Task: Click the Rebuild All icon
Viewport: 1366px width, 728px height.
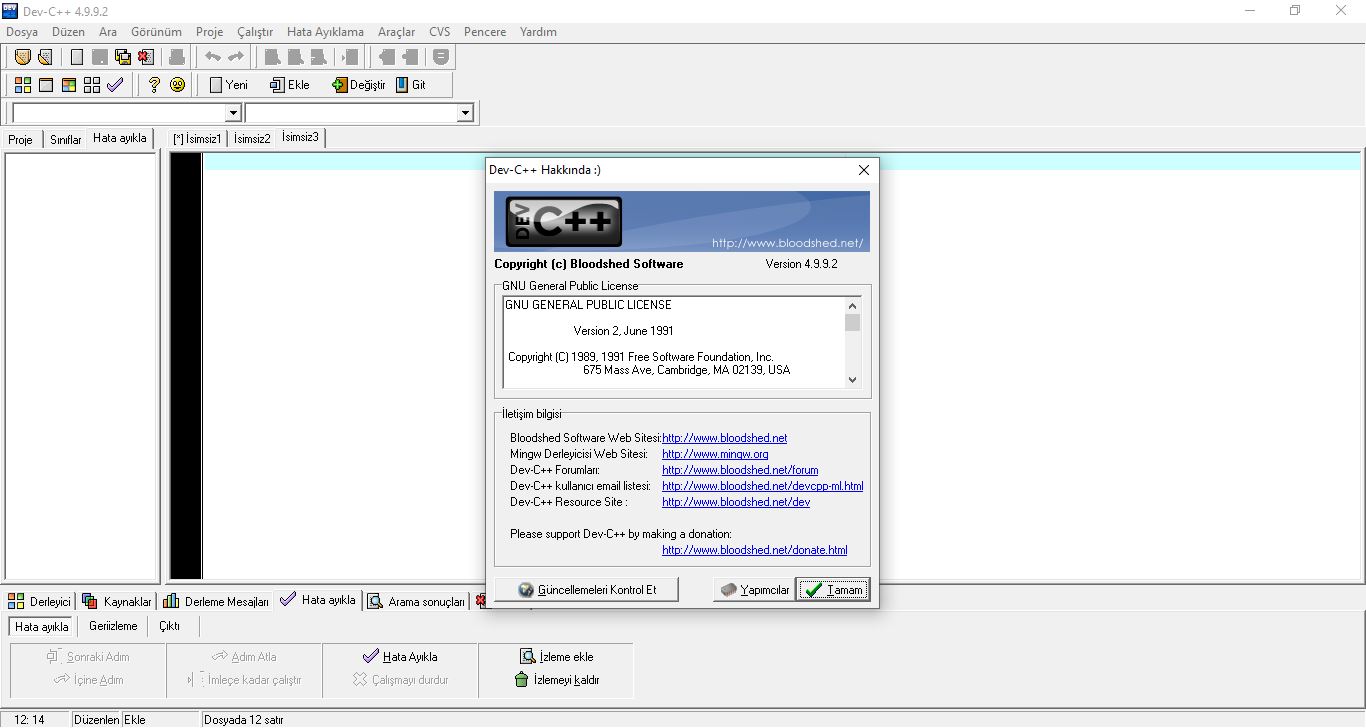Action: [92, 85]
